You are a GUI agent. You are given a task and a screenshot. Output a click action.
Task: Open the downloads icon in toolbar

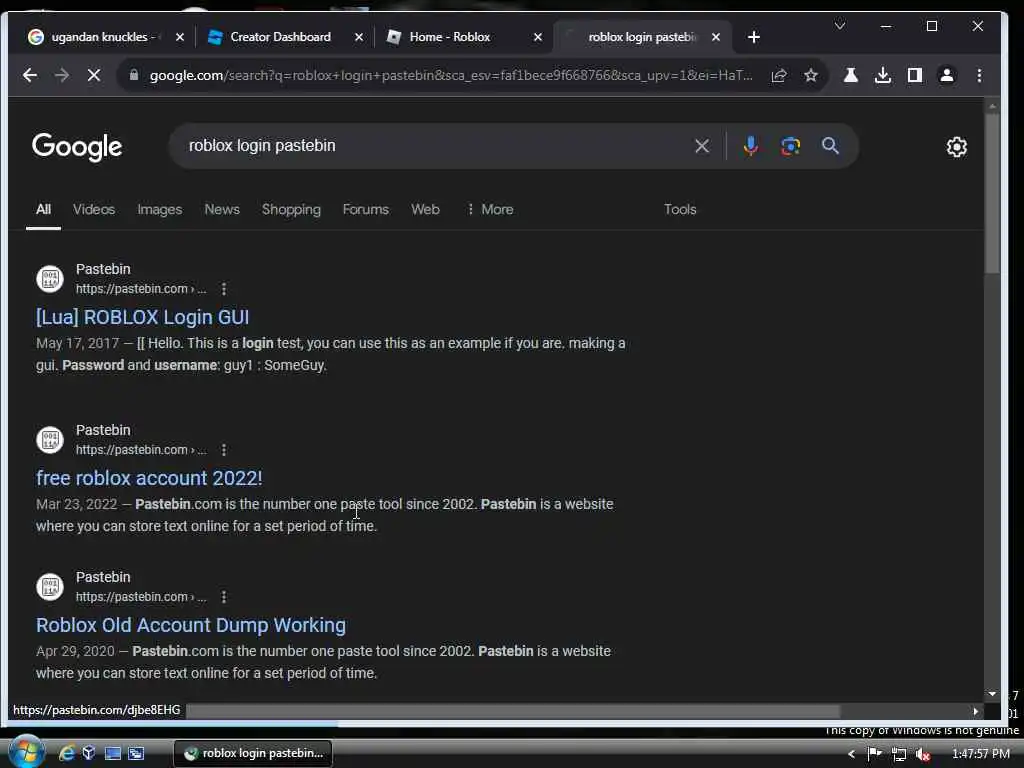coord(882,75)
